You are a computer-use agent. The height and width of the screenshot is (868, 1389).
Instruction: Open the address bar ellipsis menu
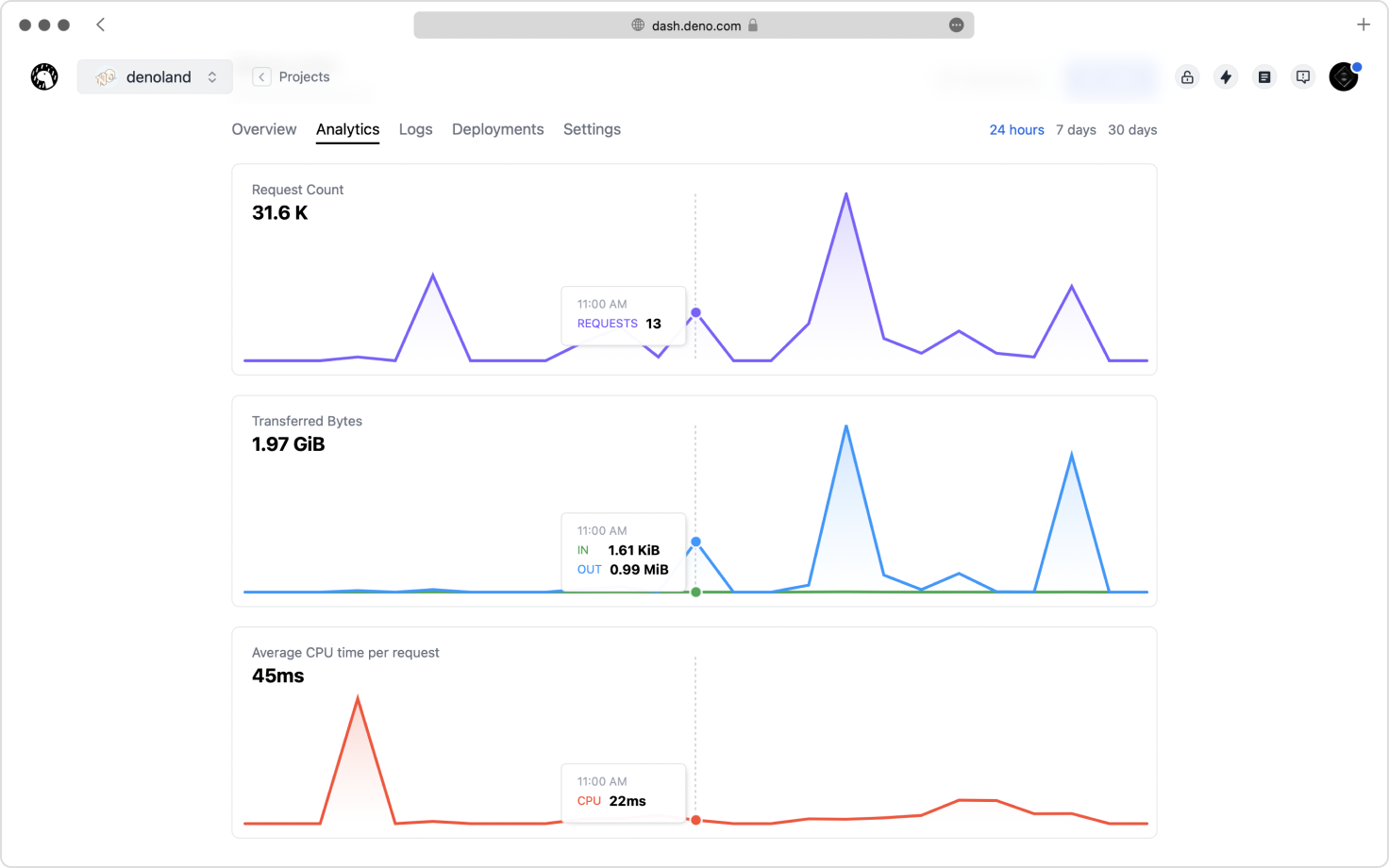[x=956, y=25]
